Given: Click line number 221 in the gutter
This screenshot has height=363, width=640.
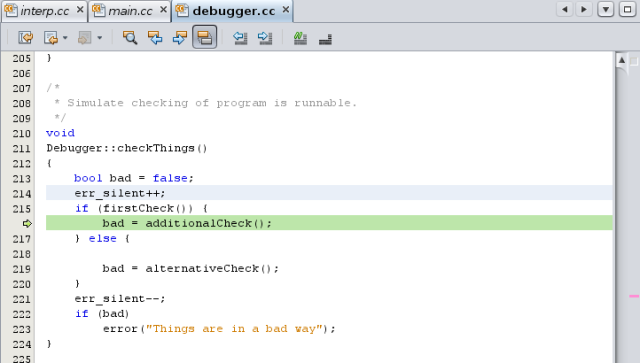Looking at the screenshot, I should pyautogui.click(x=22, y=299).
